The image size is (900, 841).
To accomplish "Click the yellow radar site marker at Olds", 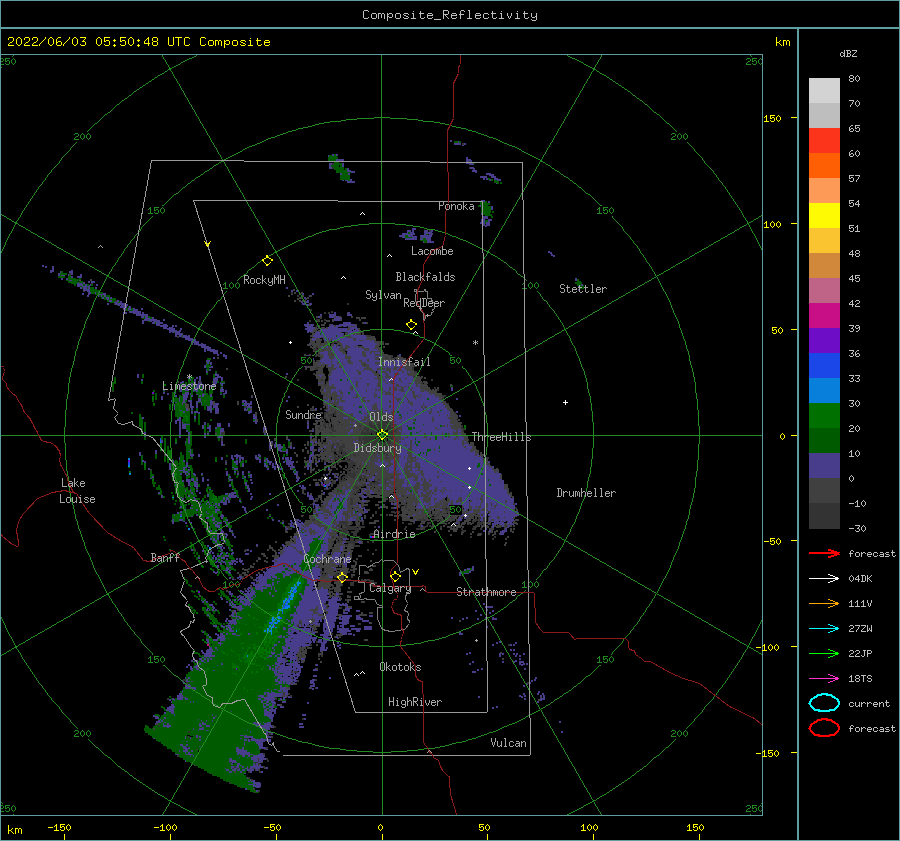I will (x=382, y=435).
